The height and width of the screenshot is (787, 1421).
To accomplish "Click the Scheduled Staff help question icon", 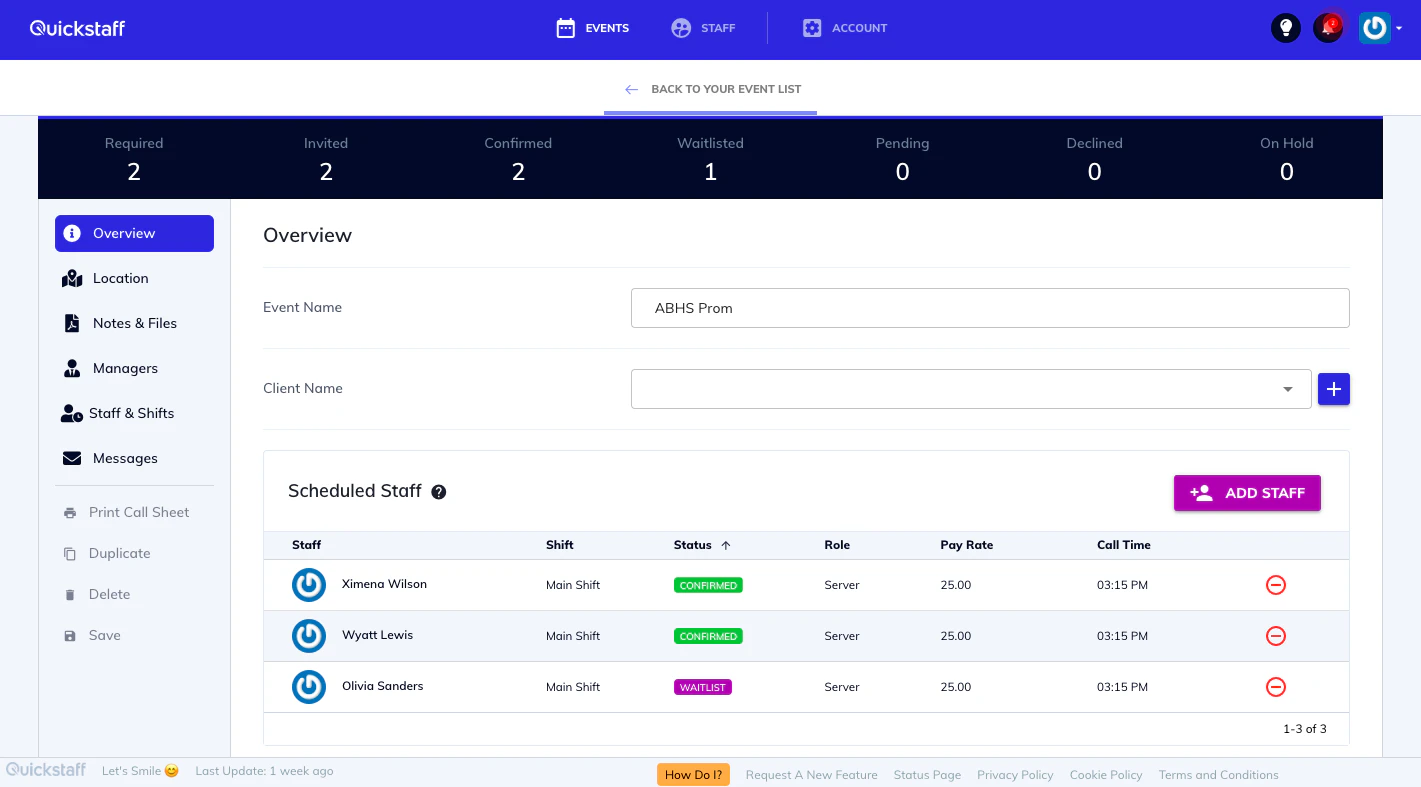I will click(438, 492).
